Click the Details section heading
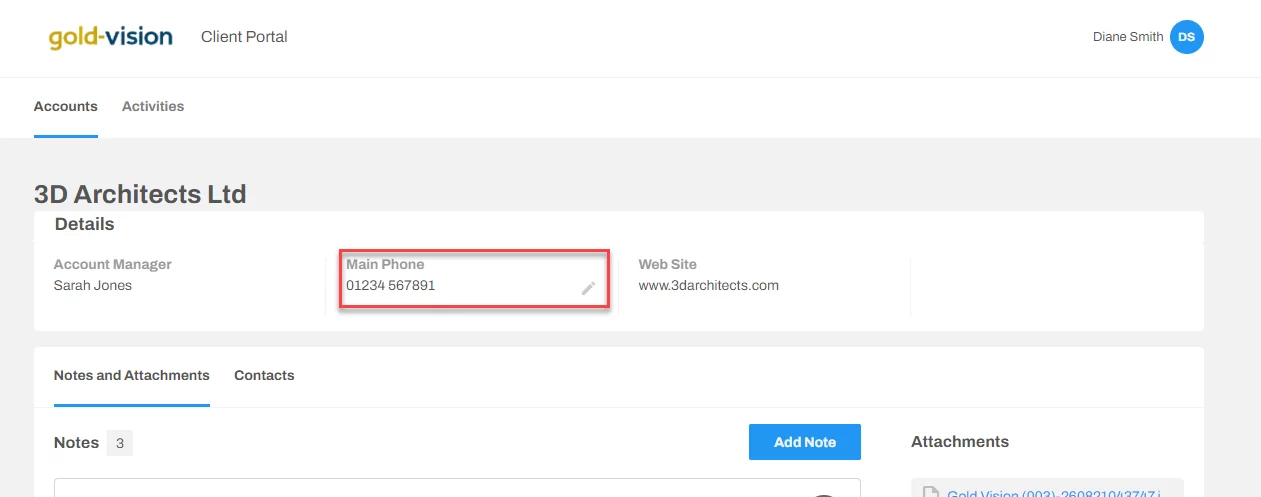1261x497 pixels. point(85,224)
